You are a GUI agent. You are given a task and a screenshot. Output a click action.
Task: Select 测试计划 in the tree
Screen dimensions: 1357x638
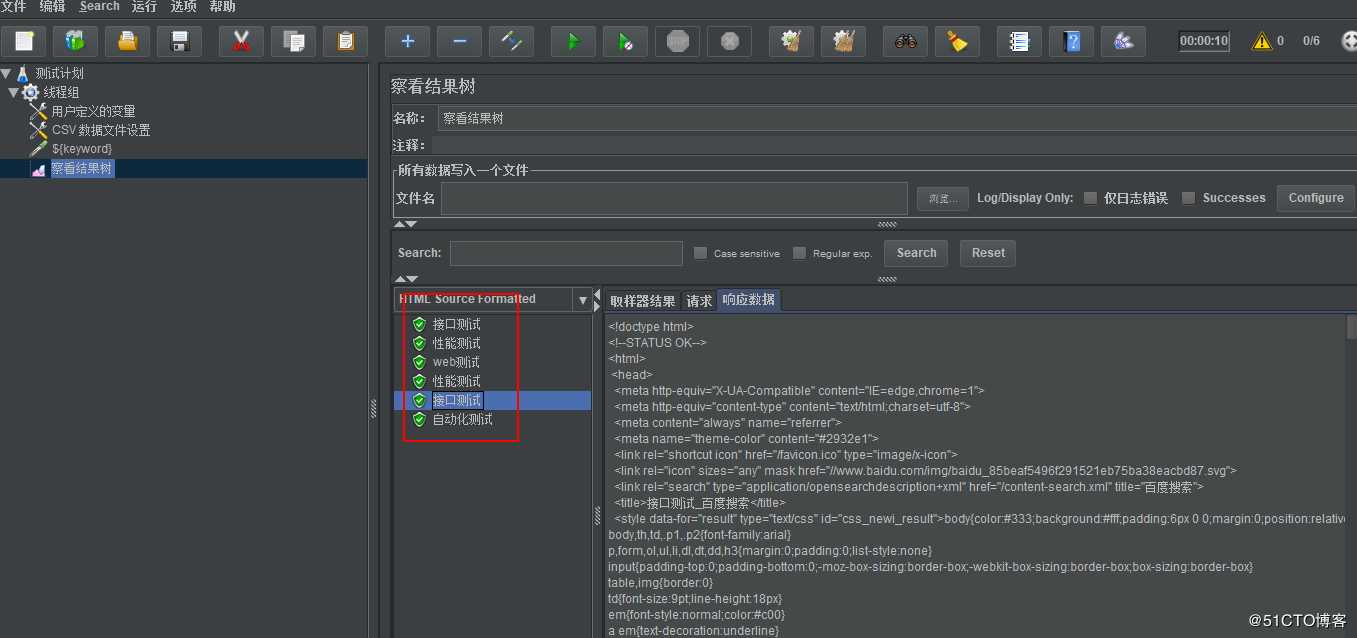(x=60, y=73)
